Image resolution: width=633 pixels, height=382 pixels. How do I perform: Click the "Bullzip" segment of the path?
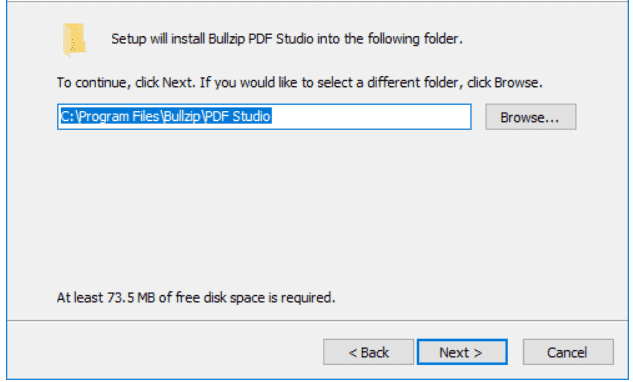click(x=182, y=116)
